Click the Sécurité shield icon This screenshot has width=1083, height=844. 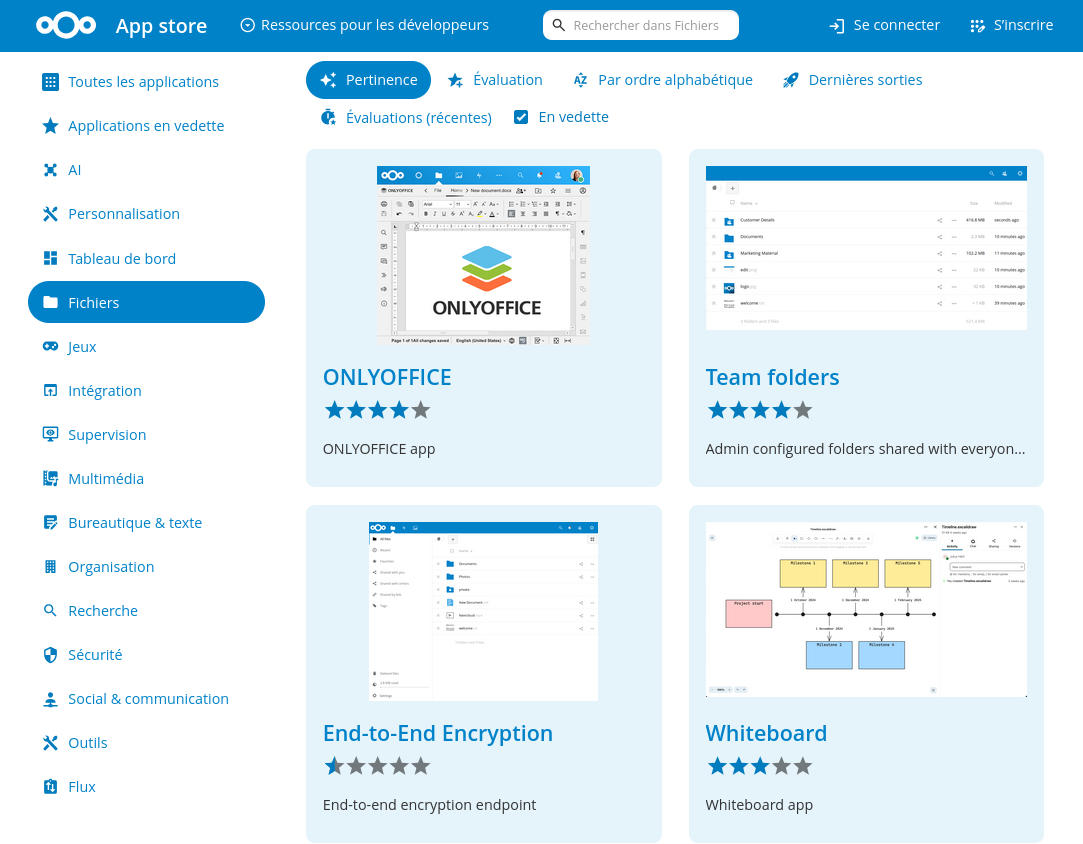50,655
